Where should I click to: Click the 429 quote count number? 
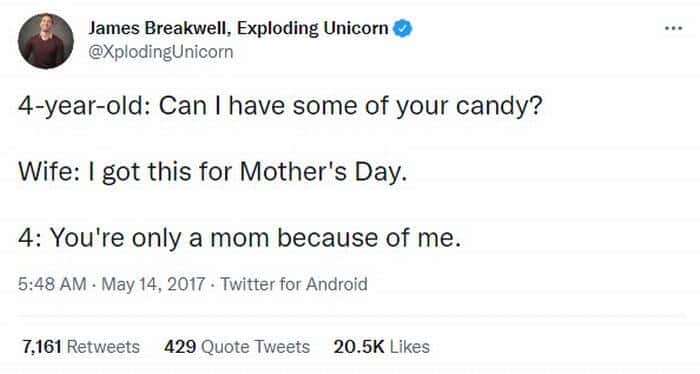pos(179,347)
